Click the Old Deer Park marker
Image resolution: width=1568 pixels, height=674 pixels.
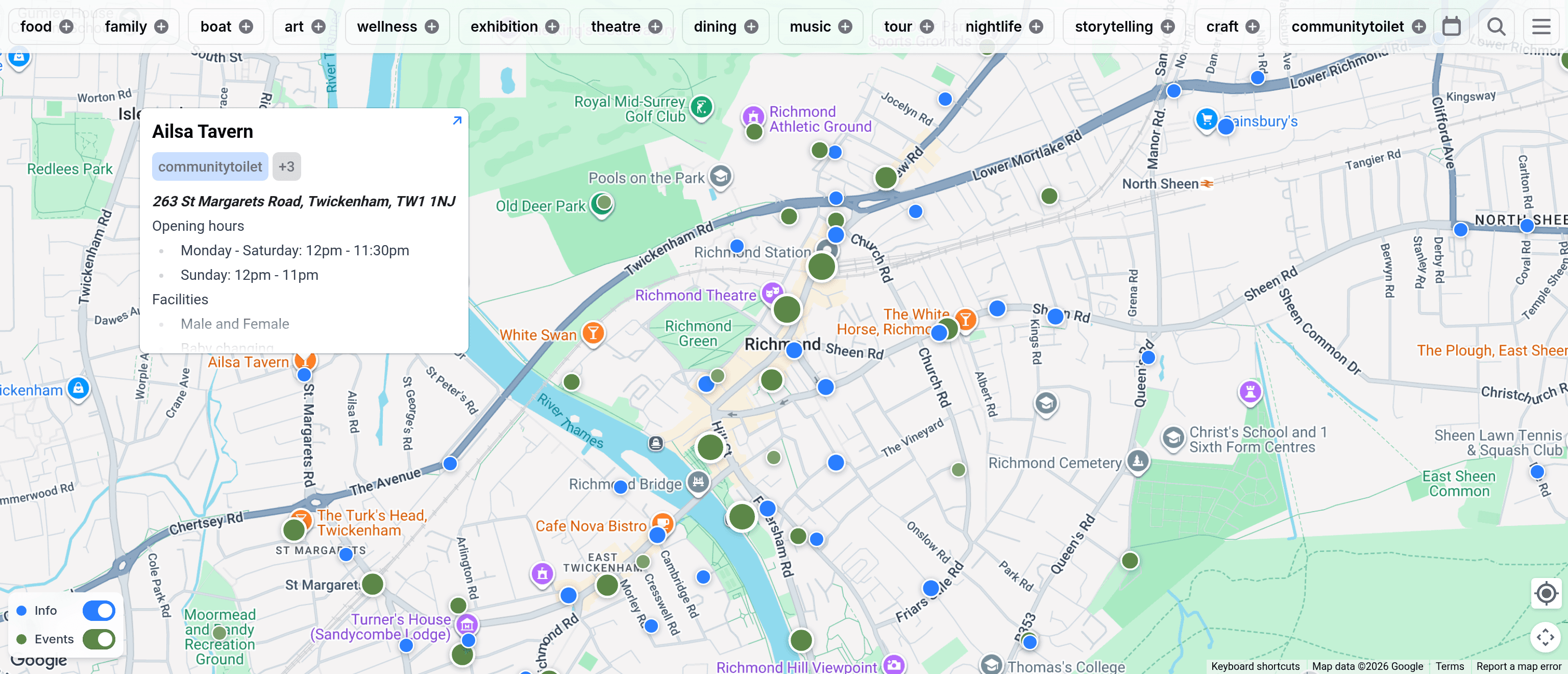pos(602,205)
